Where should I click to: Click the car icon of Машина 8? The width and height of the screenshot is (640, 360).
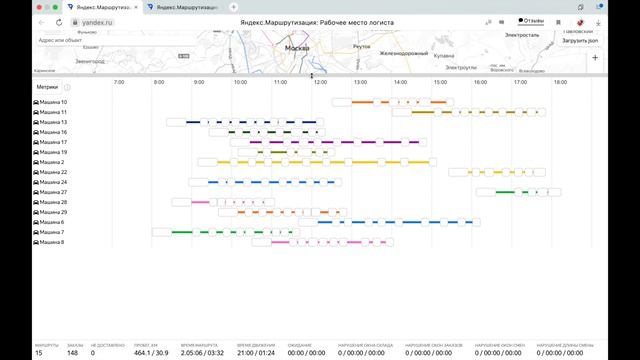[36, 242]
